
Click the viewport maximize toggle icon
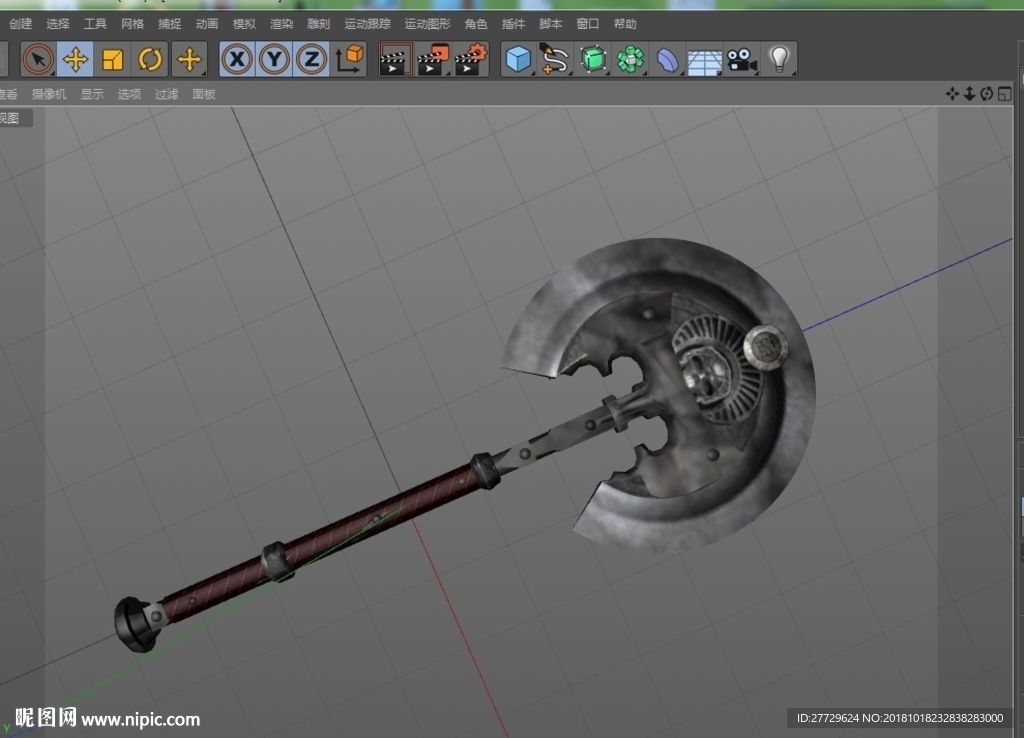[1004, 94]
